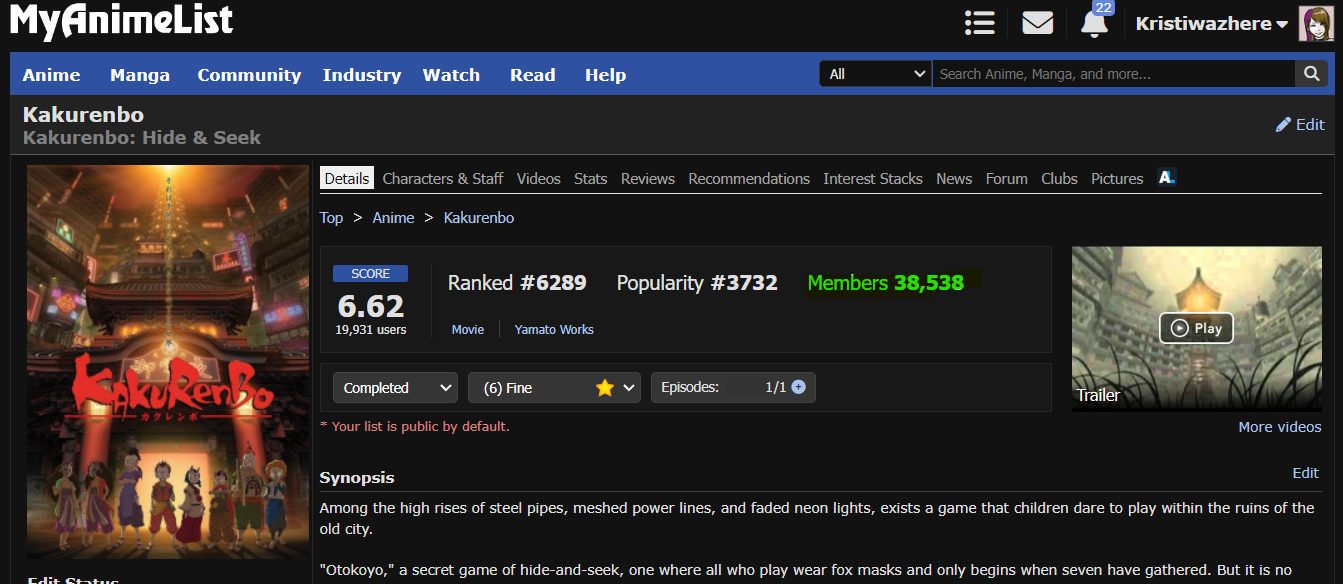Increment episodes with the plus icon

pos(798,387)
